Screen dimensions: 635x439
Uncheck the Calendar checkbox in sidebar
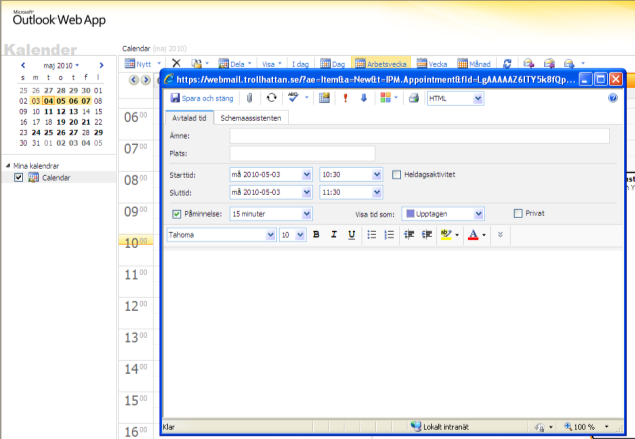18,177
